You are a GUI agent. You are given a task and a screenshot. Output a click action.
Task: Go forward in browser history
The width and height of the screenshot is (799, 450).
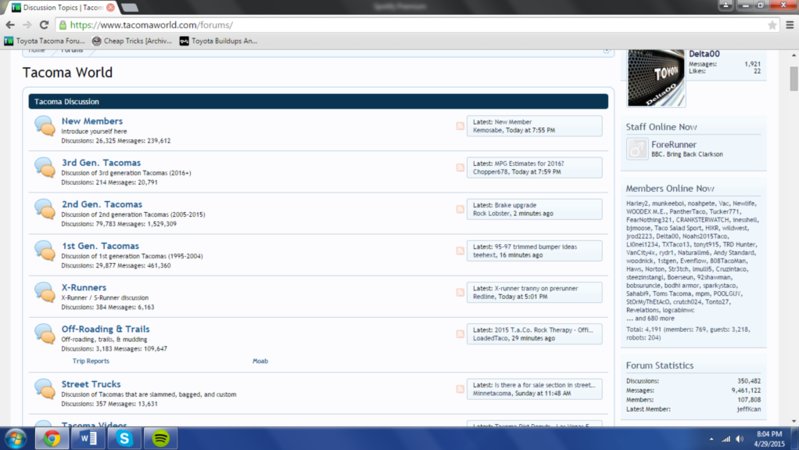point(27,24)
